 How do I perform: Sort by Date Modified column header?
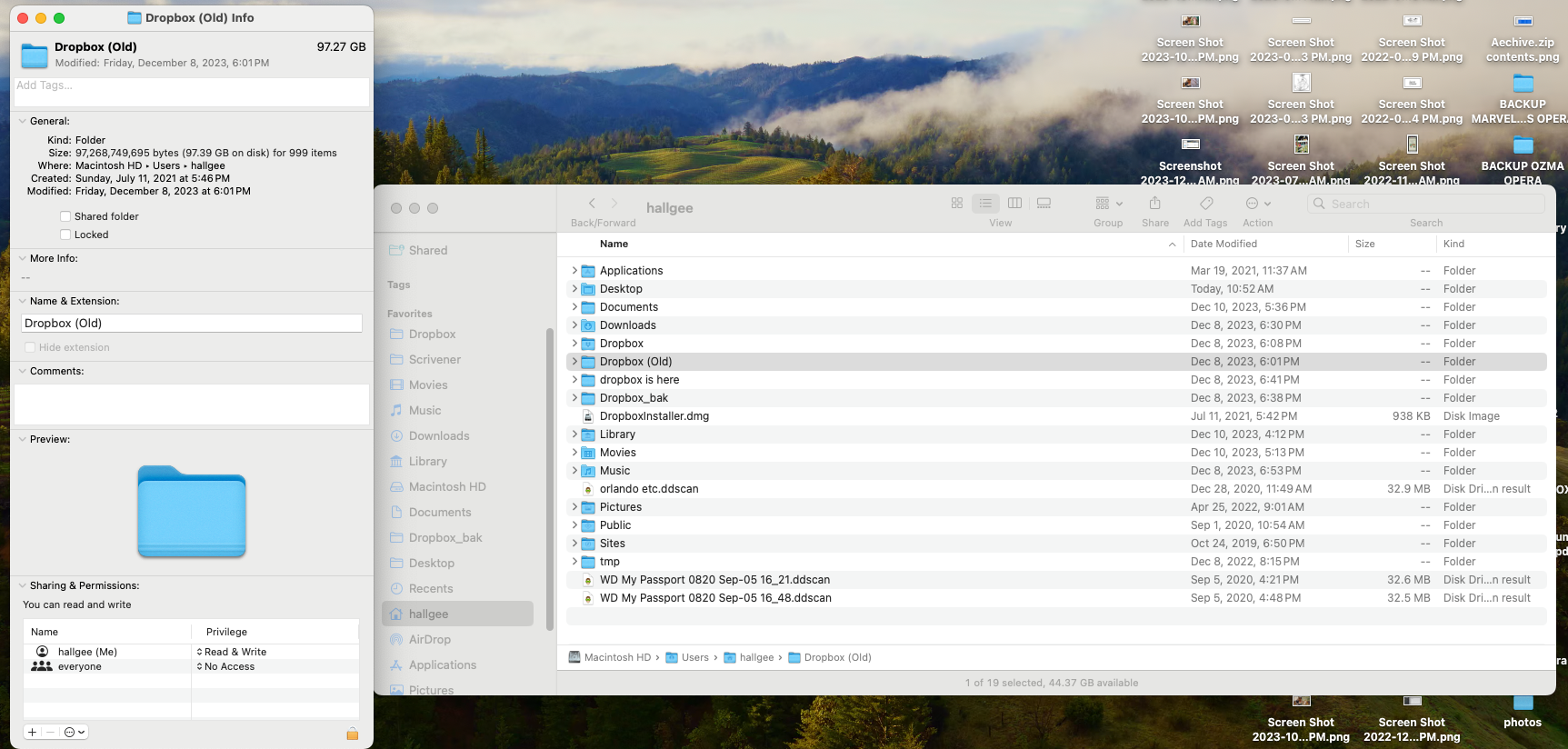(1223, 244)
